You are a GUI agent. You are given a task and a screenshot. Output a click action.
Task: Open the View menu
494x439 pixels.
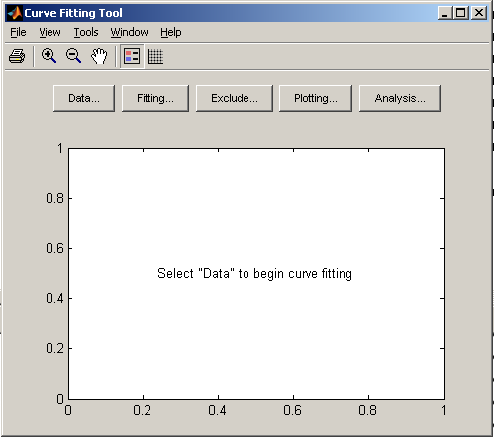[50, 32]
